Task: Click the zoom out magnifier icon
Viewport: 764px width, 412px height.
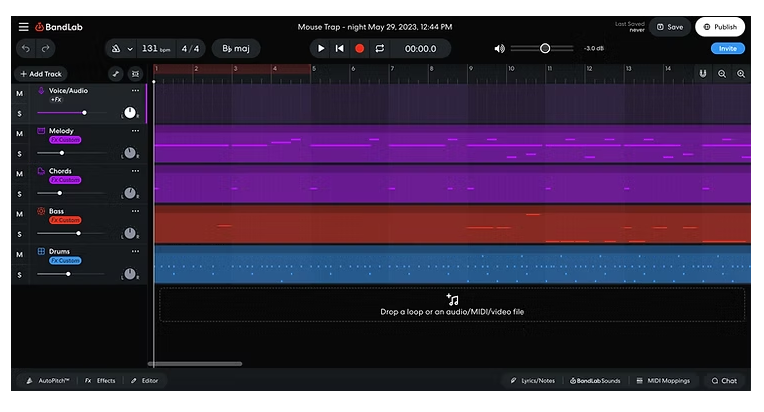Action: click(x=722, y=74)
